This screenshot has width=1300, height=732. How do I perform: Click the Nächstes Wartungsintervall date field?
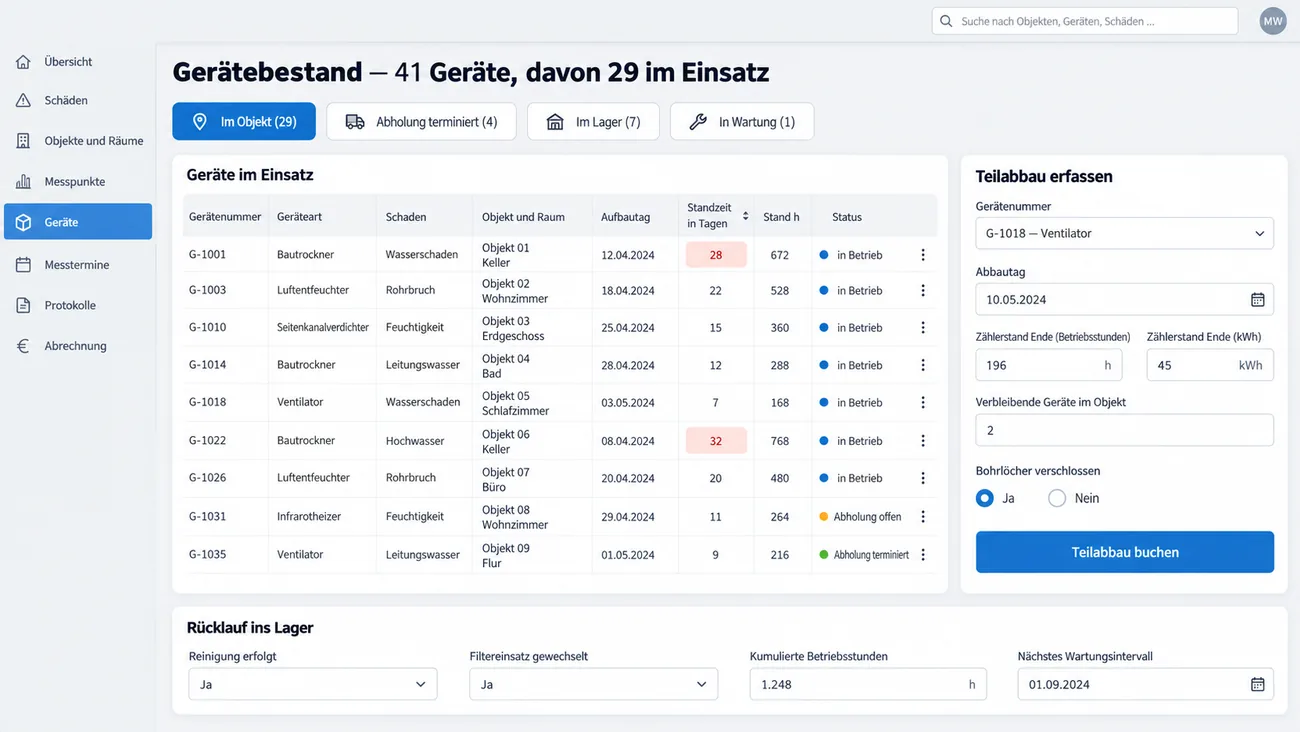click(x=1146, y=685)
